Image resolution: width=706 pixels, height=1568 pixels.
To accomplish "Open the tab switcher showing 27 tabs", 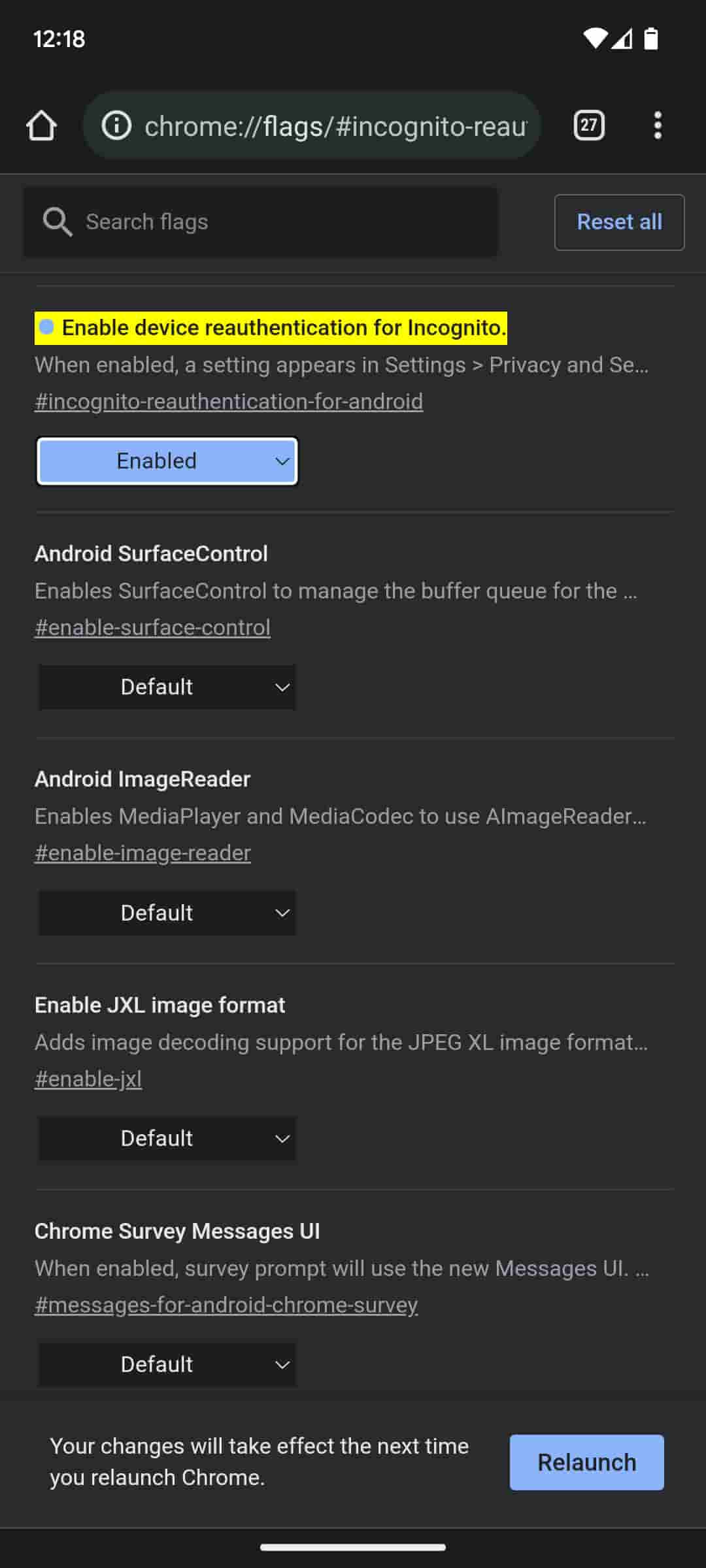I will click(x=588, y=125).
